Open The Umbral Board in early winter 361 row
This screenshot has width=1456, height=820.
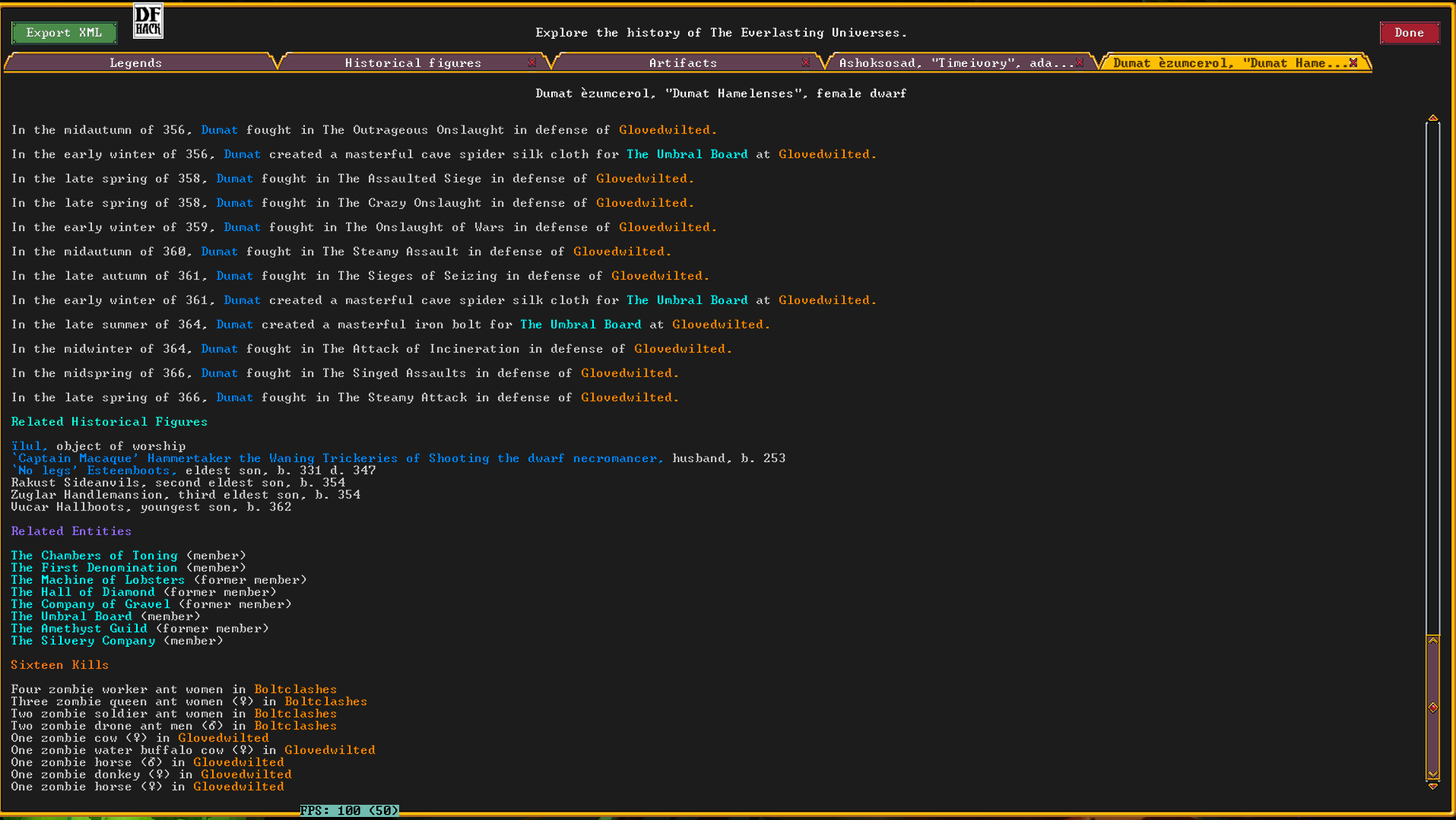687,300
